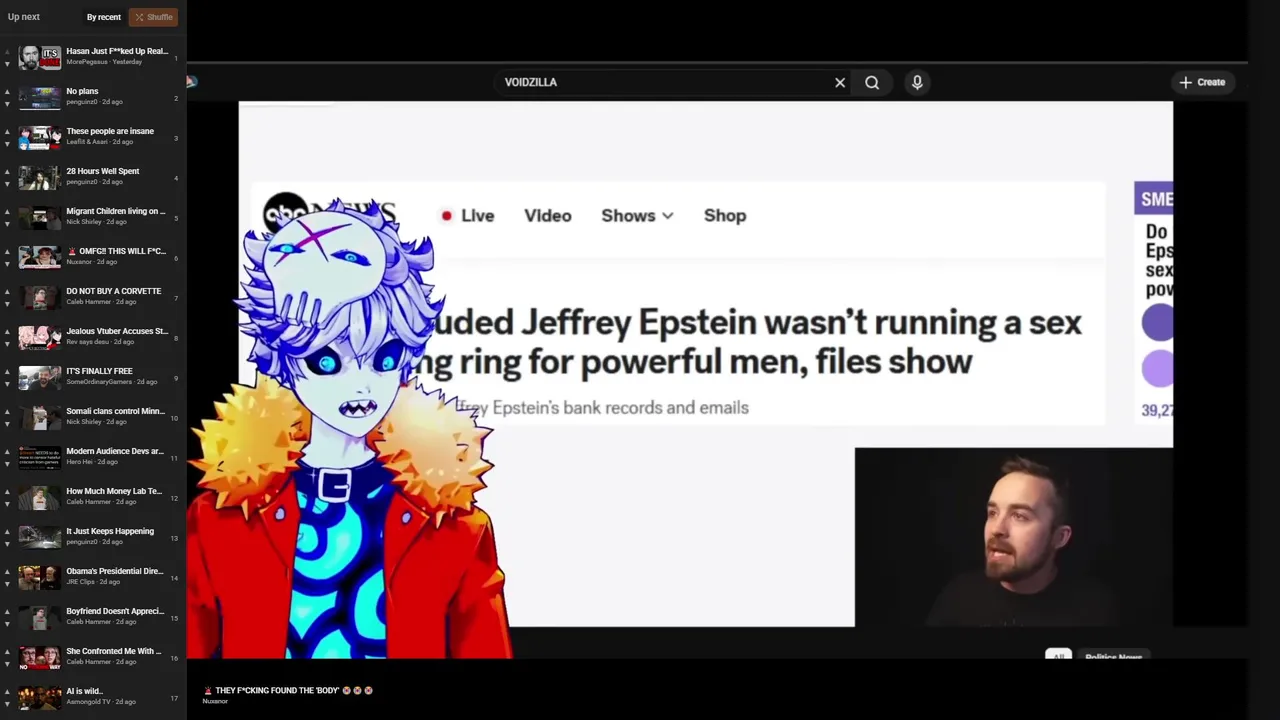Move 'IT'S FINALLY FREE' down in queue
The image size is (1280, 720).
7,384
